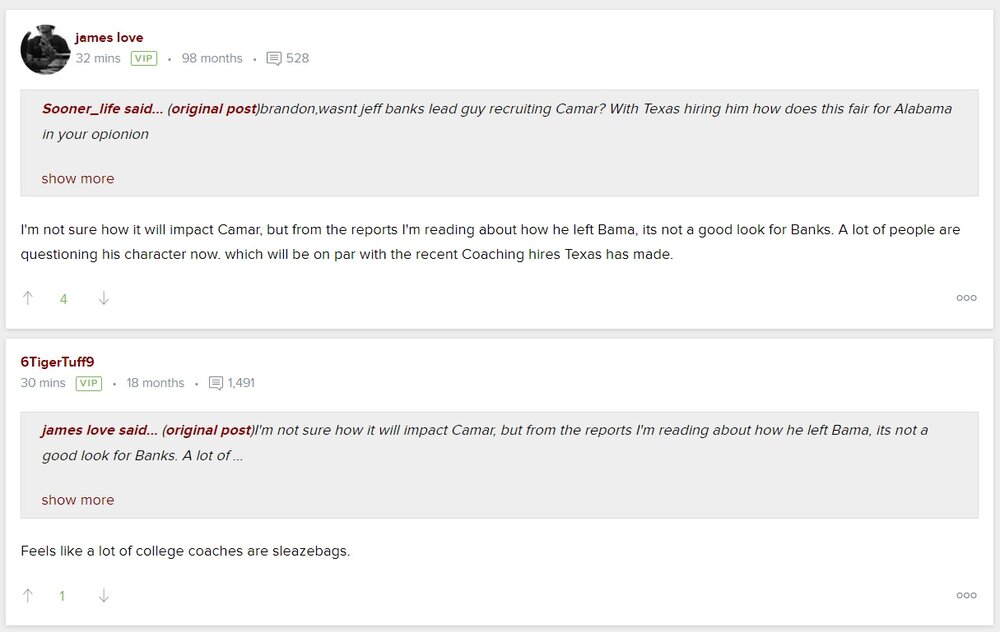Open 6TigerTuff9's profile from username

(x=57, y=362)
